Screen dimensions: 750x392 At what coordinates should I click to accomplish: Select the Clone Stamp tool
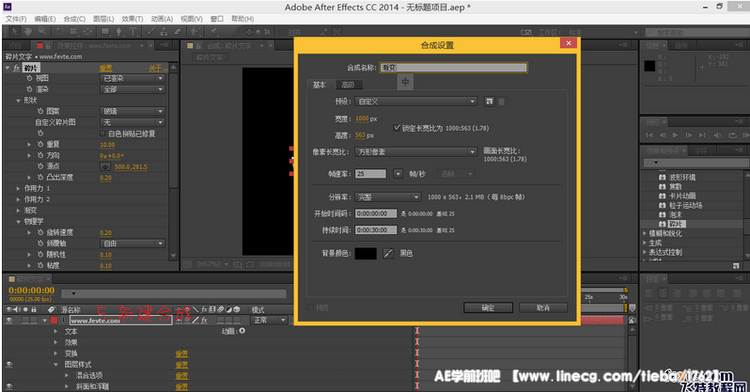164,32
